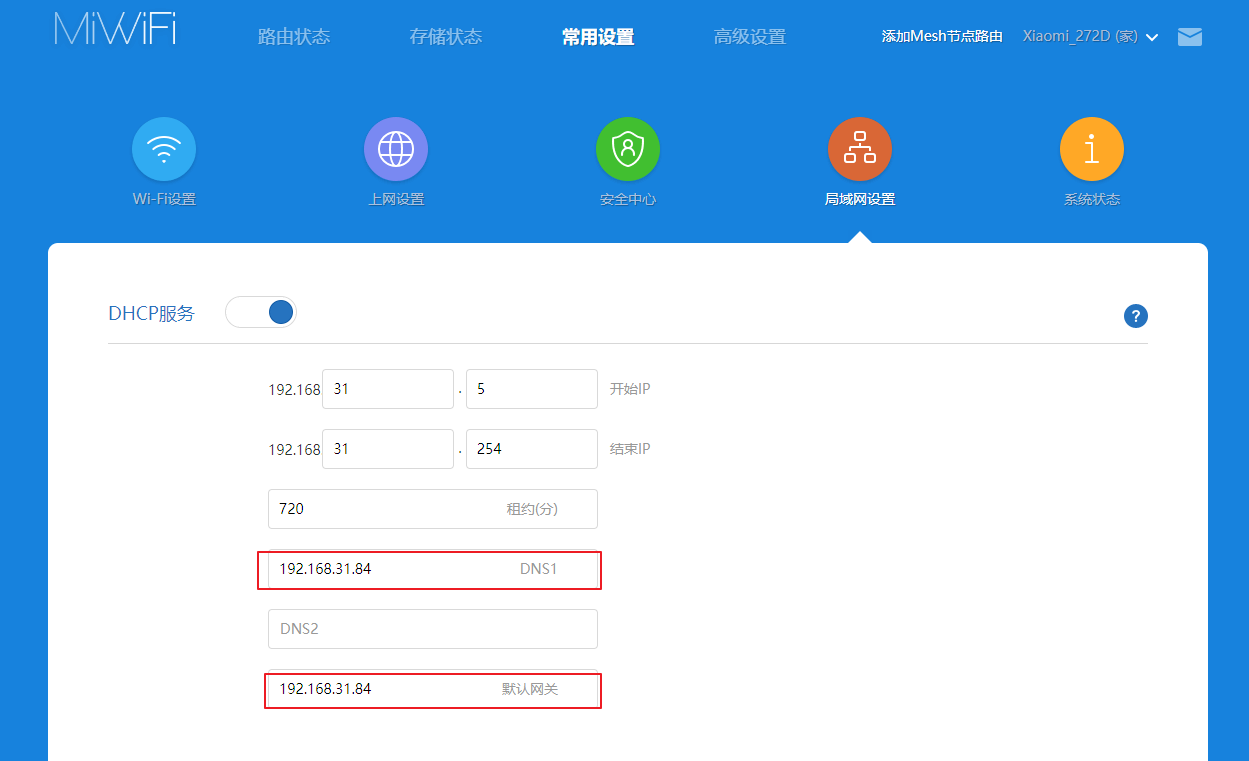Click the blue help question mark icon
This screenshot has width=1249, height=761.
(x=1135, y=316)
